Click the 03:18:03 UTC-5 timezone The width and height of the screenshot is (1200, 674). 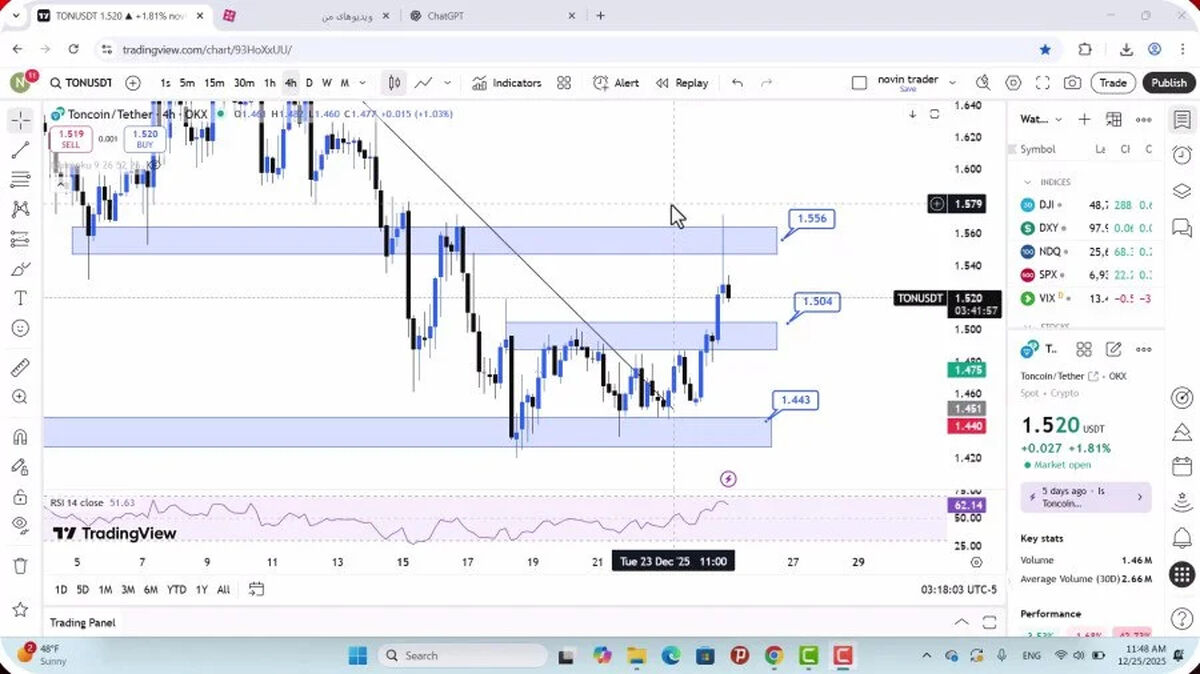pyautogui.click(x=959, y=590)
